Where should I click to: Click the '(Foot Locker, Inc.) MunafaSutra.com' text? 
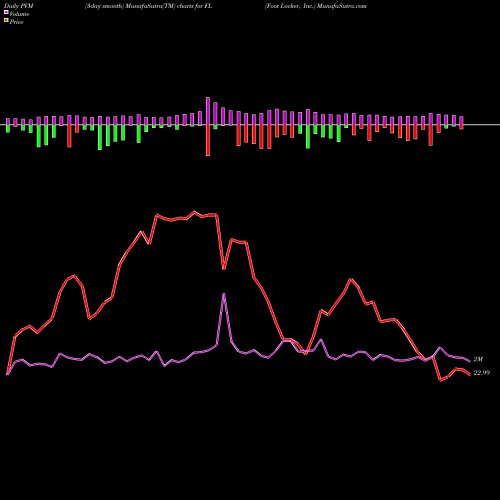click(316, 6)
